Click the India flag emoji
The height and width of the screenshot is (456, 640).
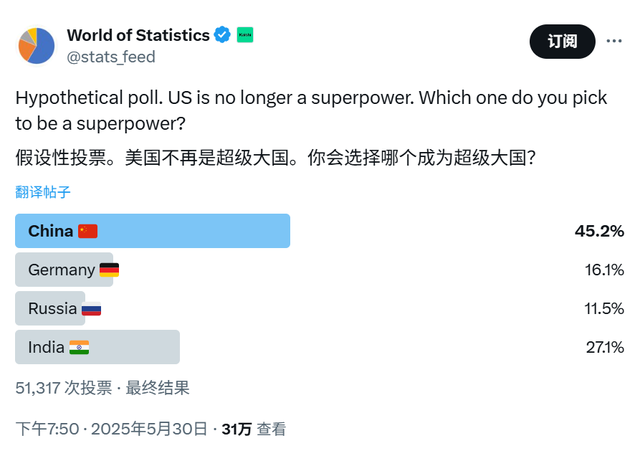point(79,347)
